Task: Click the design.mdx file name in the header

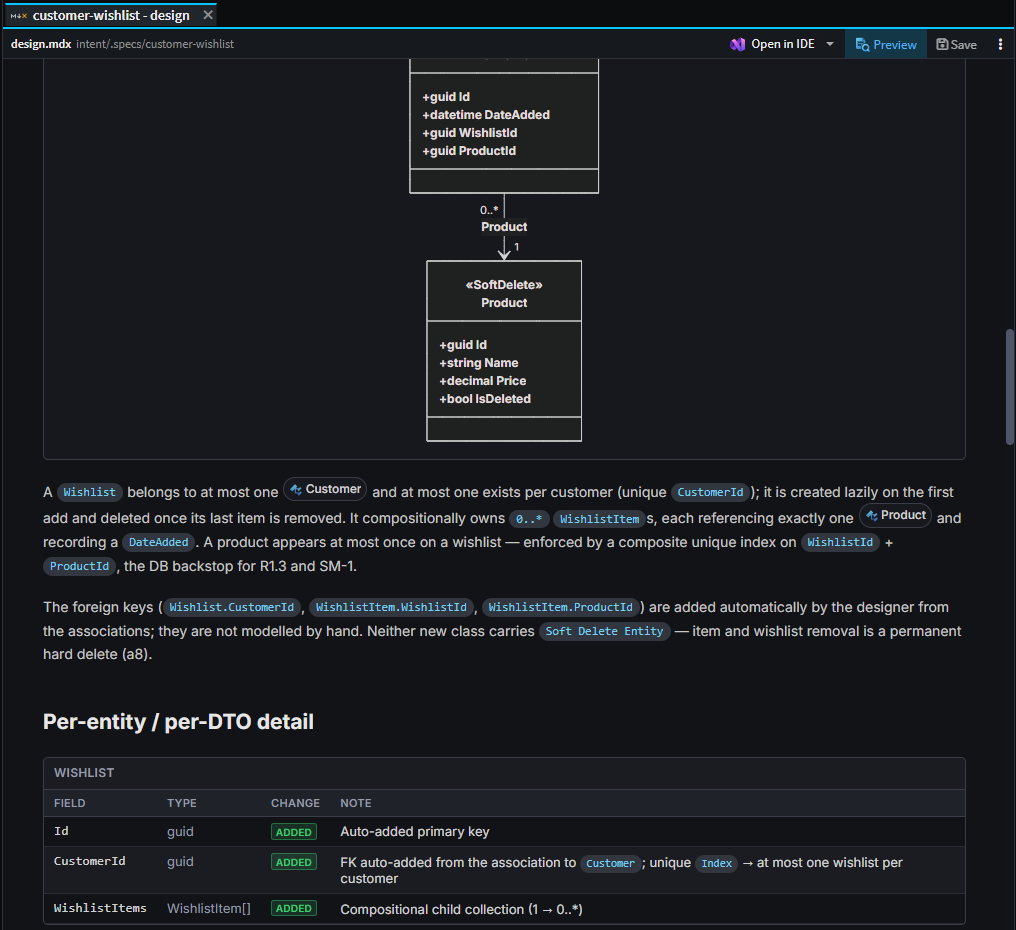Action: click(x=41, y=44)
